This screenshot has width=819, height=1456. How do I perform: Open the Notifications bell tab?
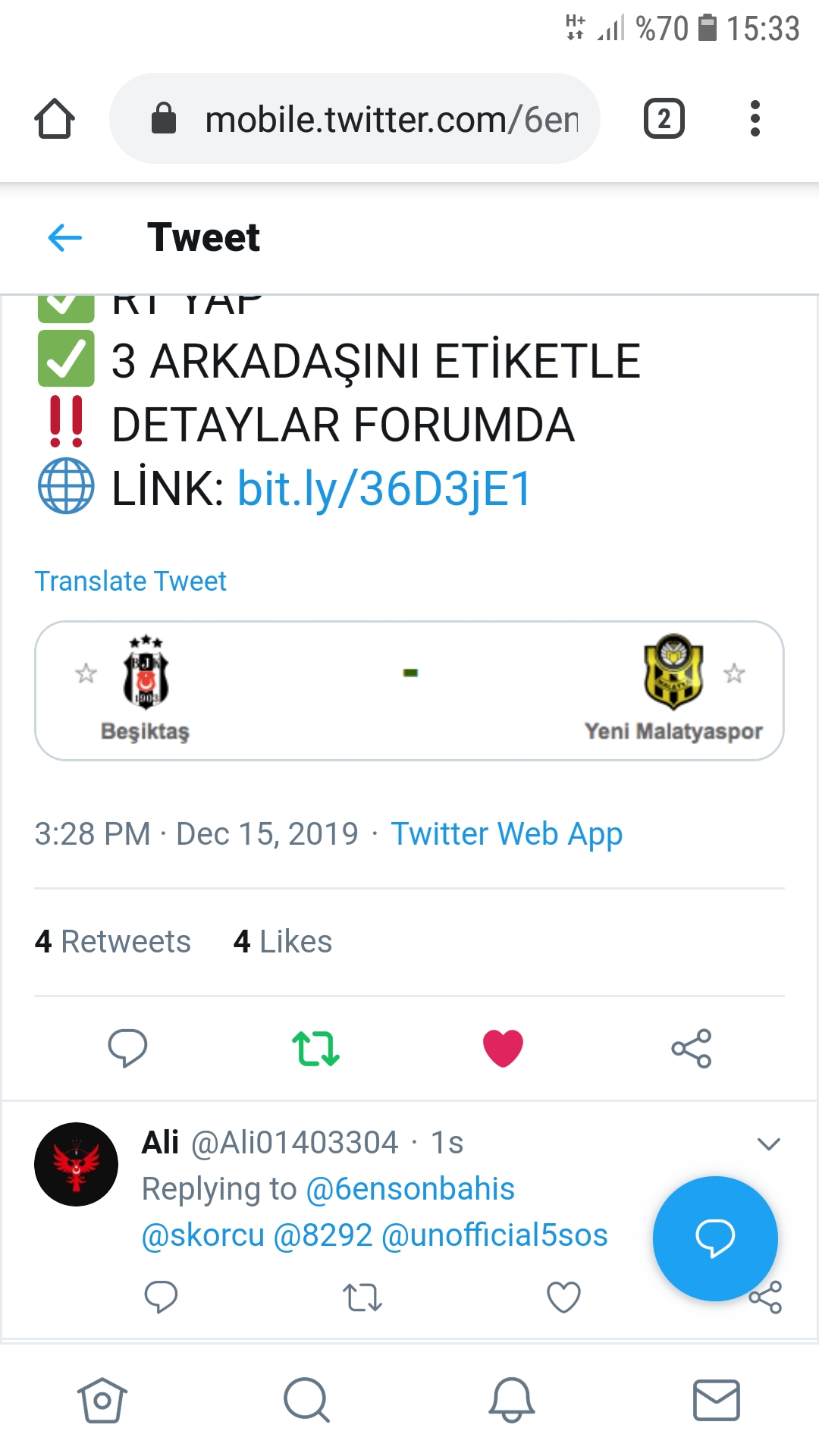click(x=512, y=1400)
